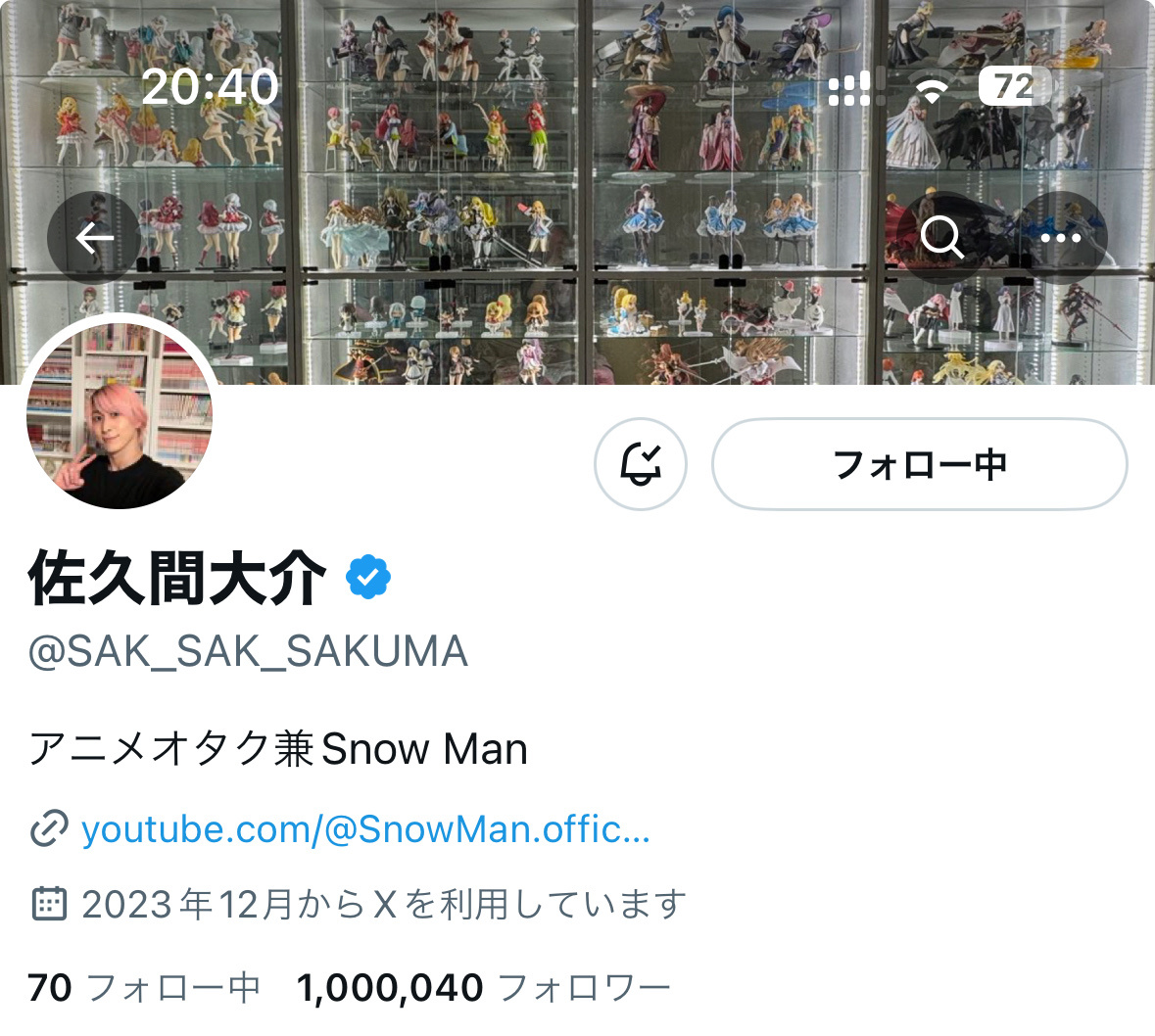The height and width of the screenshot is (1036, 1155).
Task: Tap the Wi-Fi status icon
Action: 932,90
